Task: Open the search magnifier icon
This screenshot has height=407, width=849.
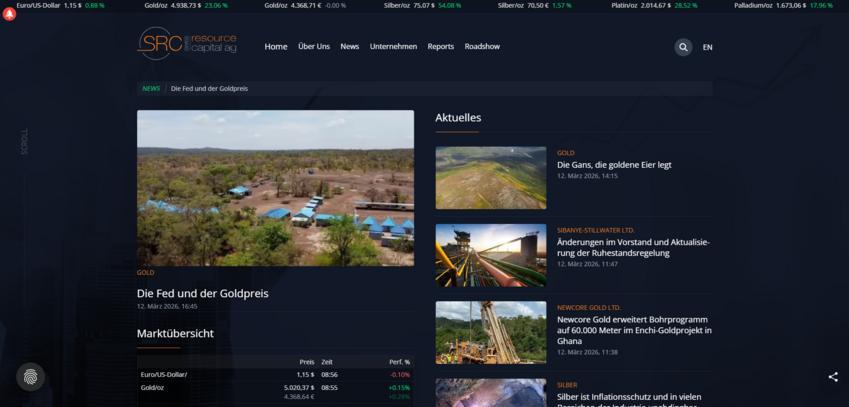Action: [683, 47]
